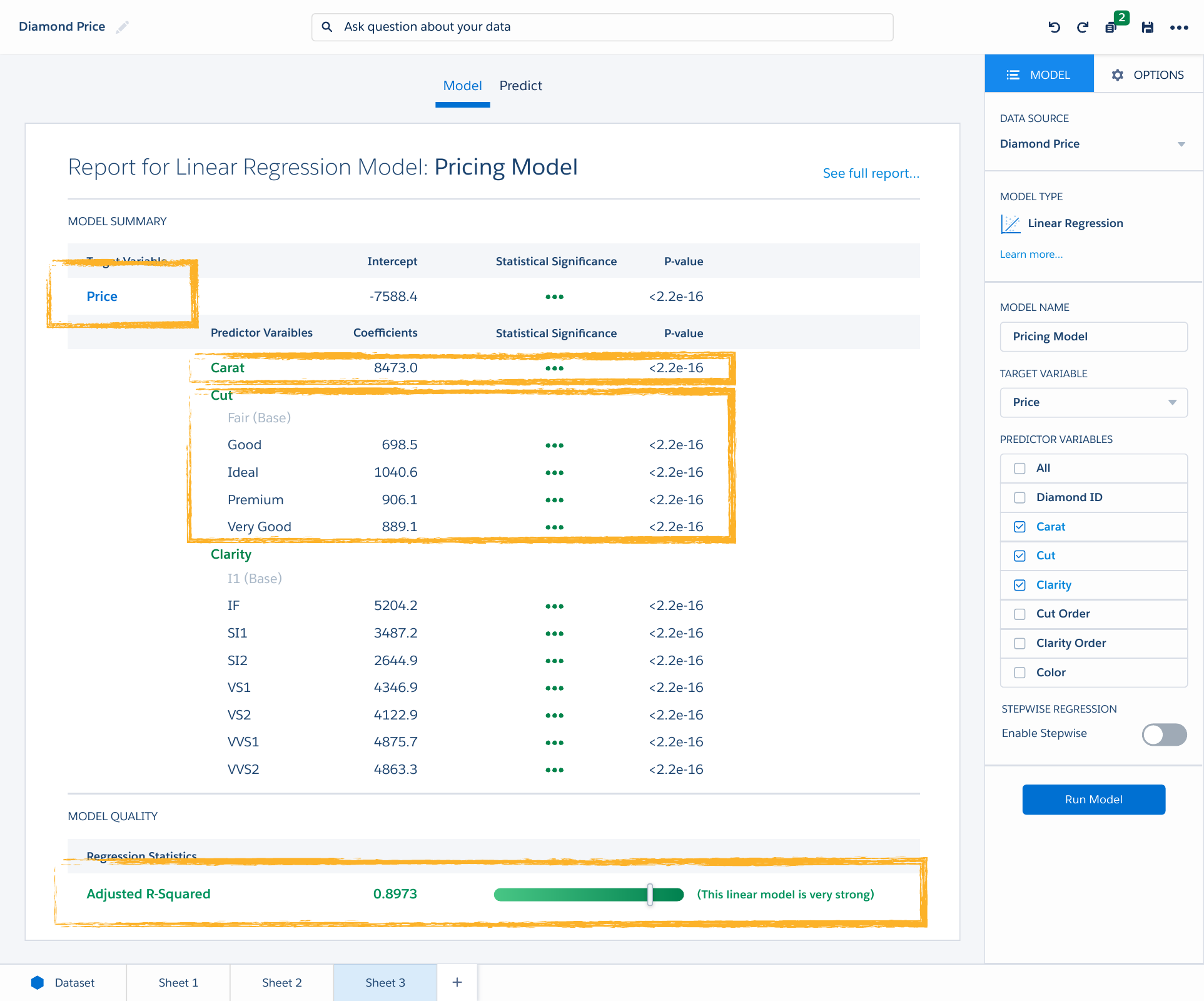Image resolution: width=1204 pixels, height=1001 pixels.
Task: Switch to the Predict tab
Action: click(x=520, y=86)
